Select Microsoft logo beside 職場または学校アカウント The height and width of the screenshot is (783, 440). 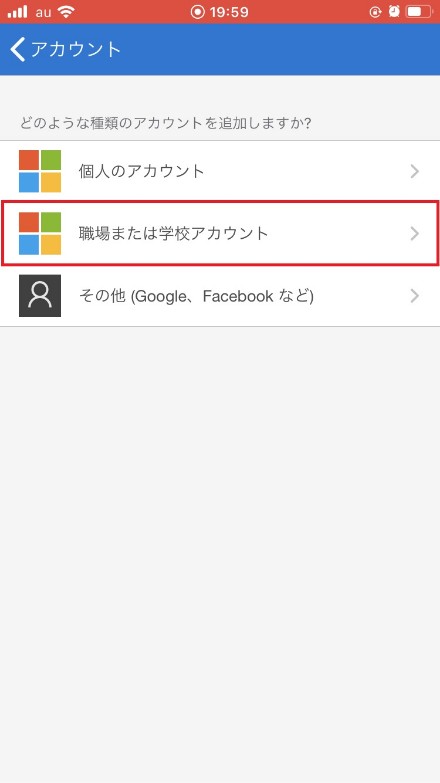[x=40, y=233]
